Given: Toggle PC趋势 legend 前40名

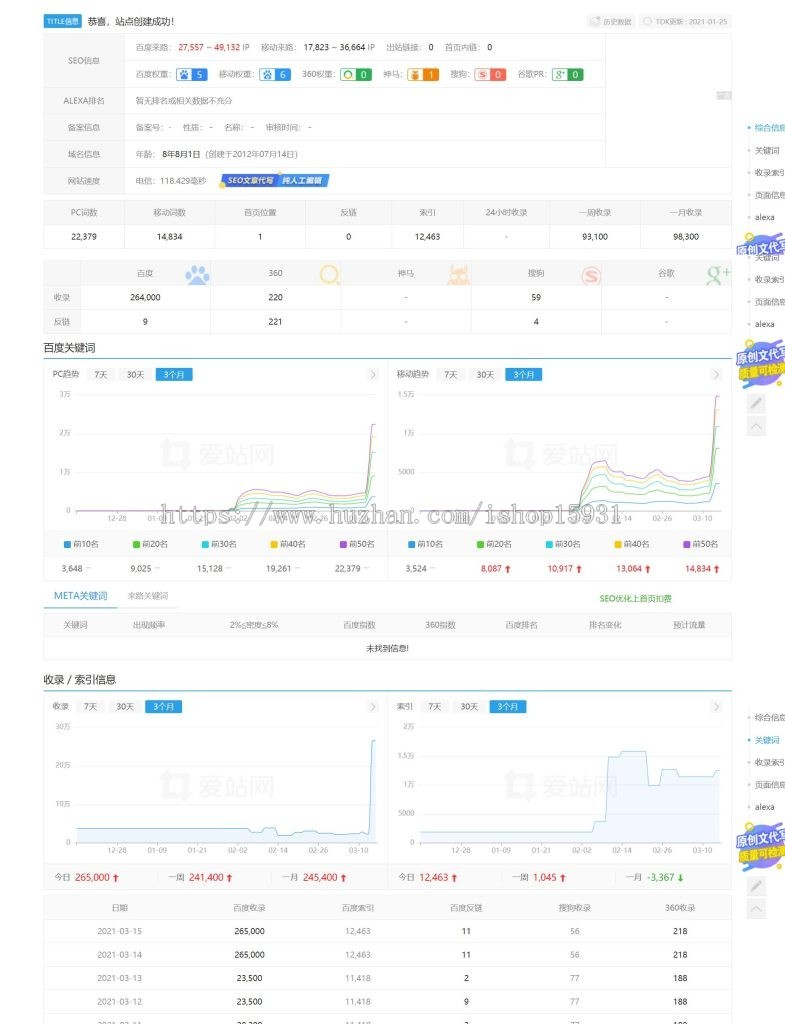Looking at the screenshot, I should pos(288,544).
